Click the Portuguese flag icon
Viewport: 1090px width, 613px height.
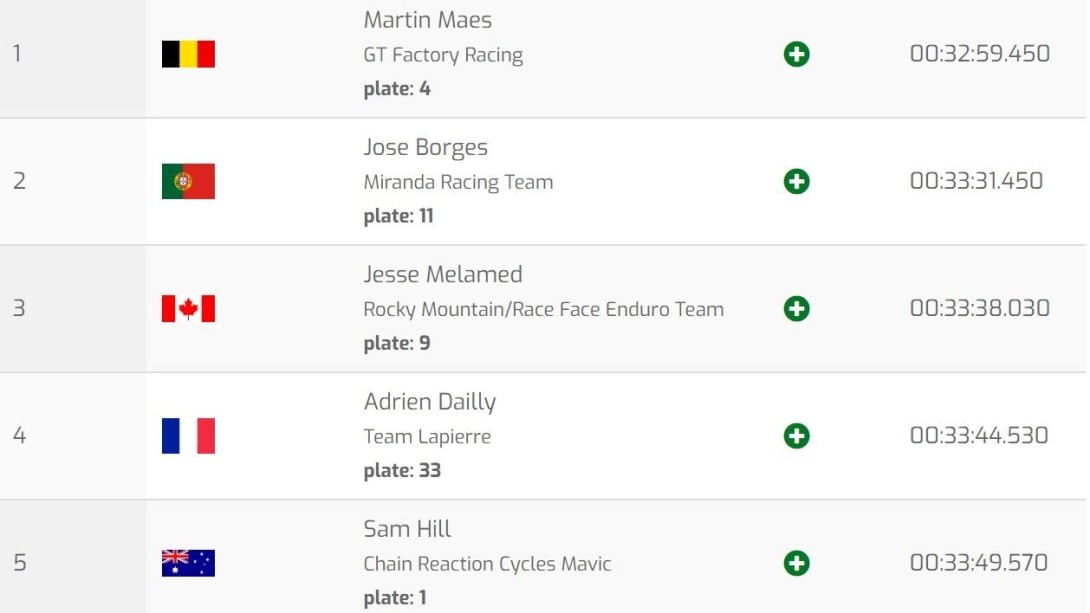(188, 181)
